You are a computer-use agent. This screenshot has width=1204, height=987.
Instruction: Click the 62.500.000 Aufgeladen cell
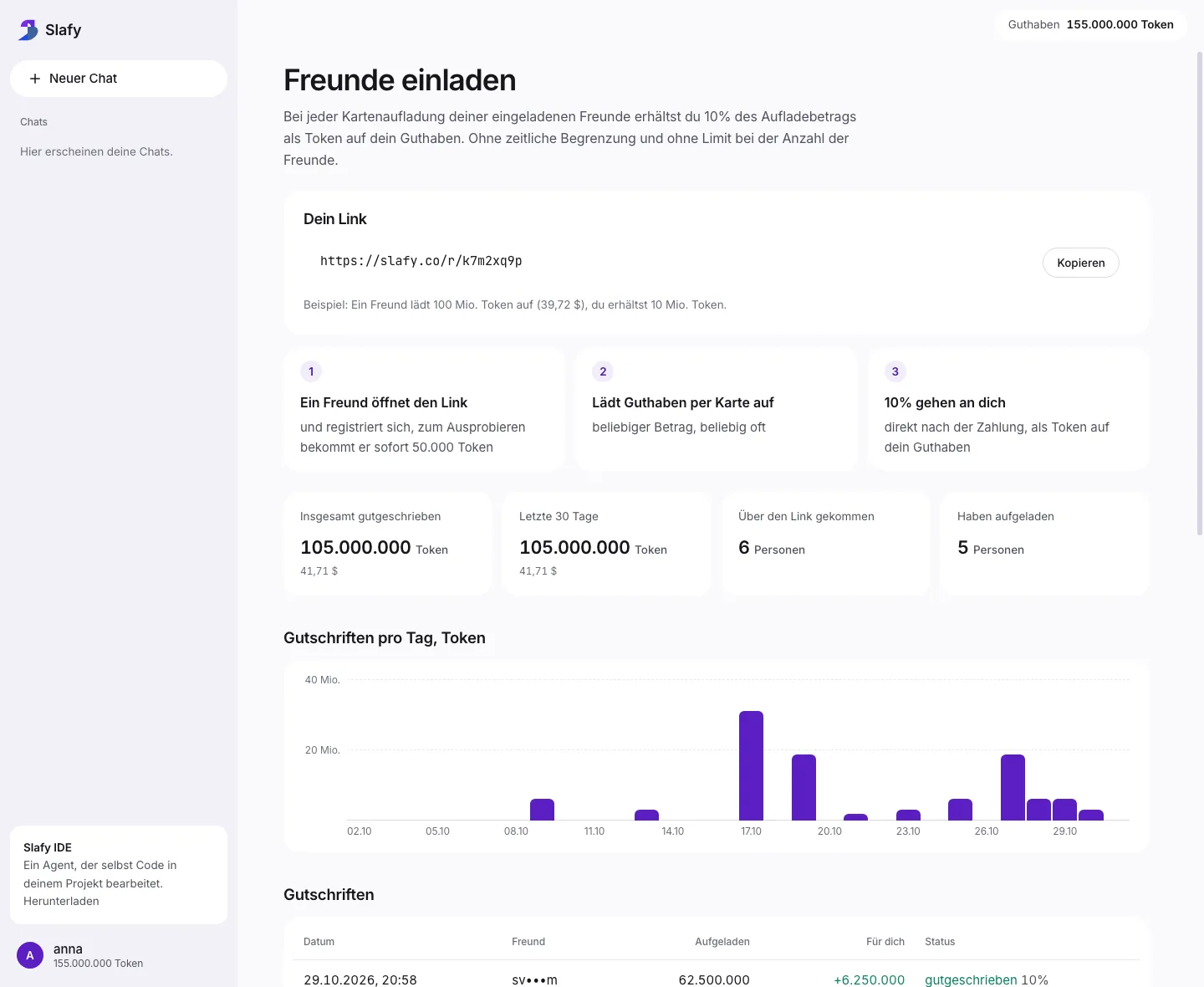click(714, 979)
